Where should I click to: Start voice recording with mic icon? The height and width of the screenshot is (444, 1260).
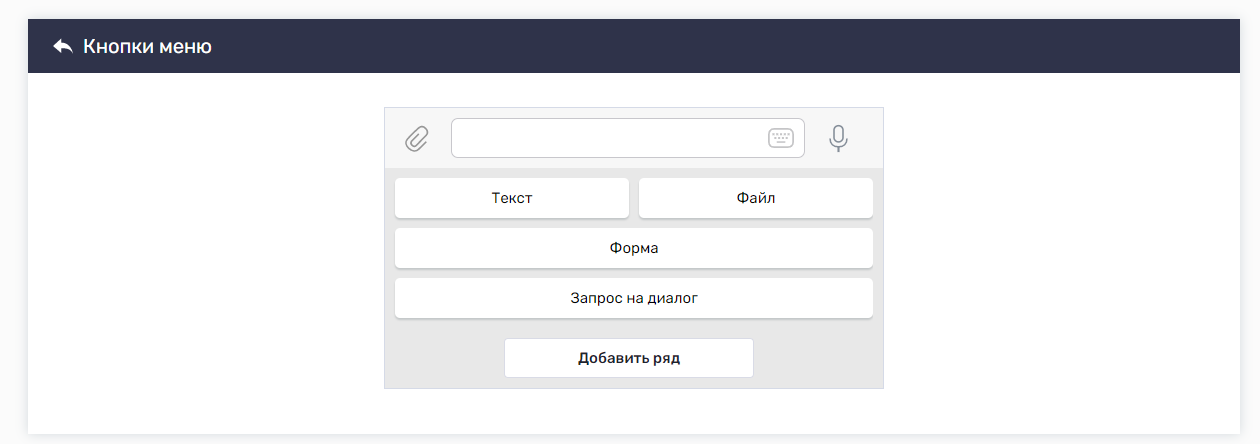[x=839, y=138]
